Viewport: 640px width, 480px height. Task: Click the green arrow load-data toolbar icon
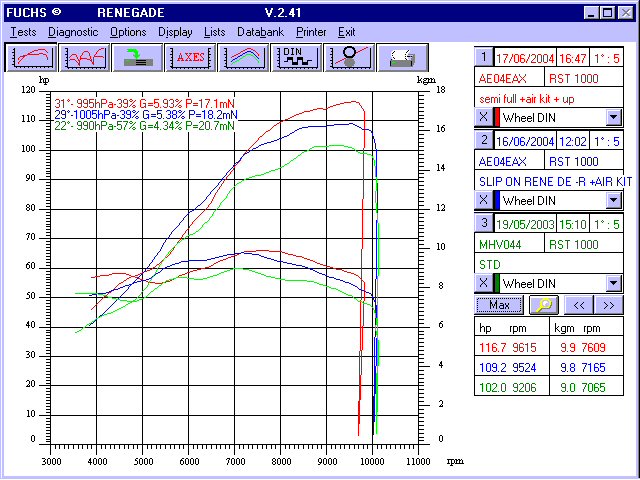(138, 58)
